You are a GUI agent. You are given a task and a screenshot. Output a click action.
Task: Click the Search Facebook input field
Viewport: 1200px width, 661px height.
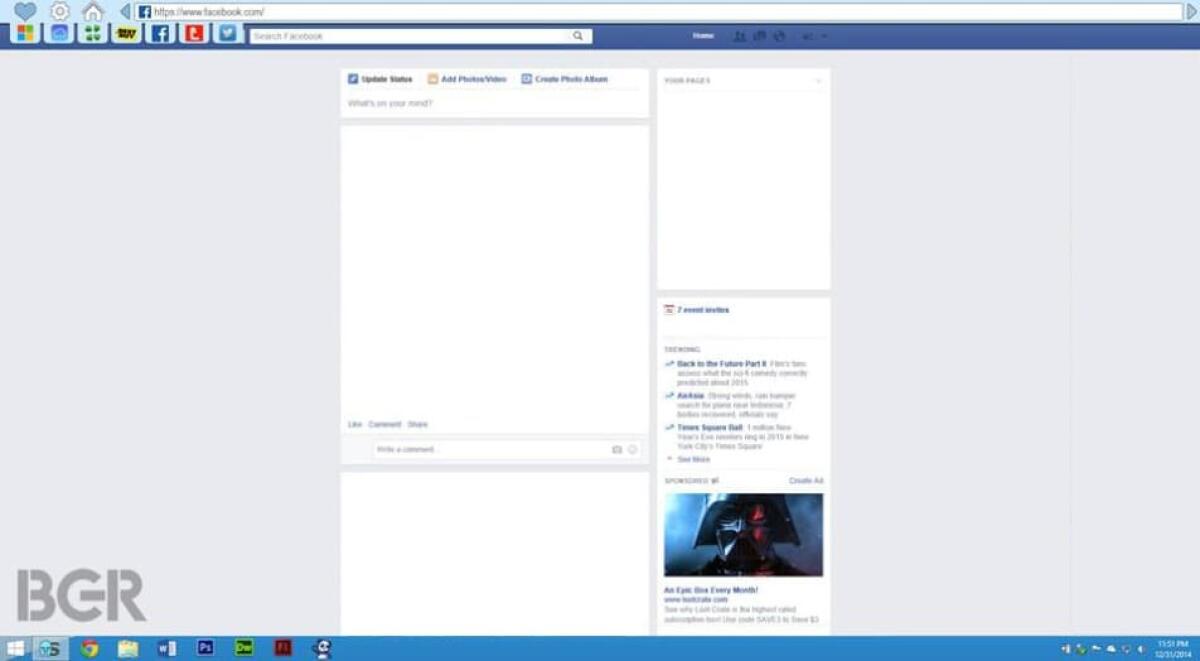[x=400, y=36]
